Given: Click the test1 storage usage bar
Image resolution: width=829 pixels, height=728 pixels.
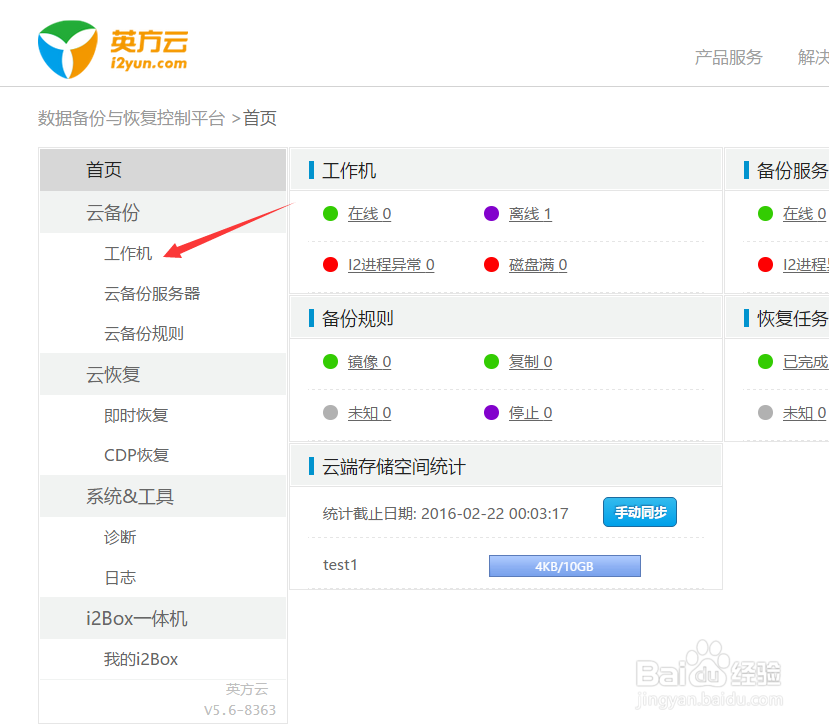Looking at the screenshot, I should point(564,565).
